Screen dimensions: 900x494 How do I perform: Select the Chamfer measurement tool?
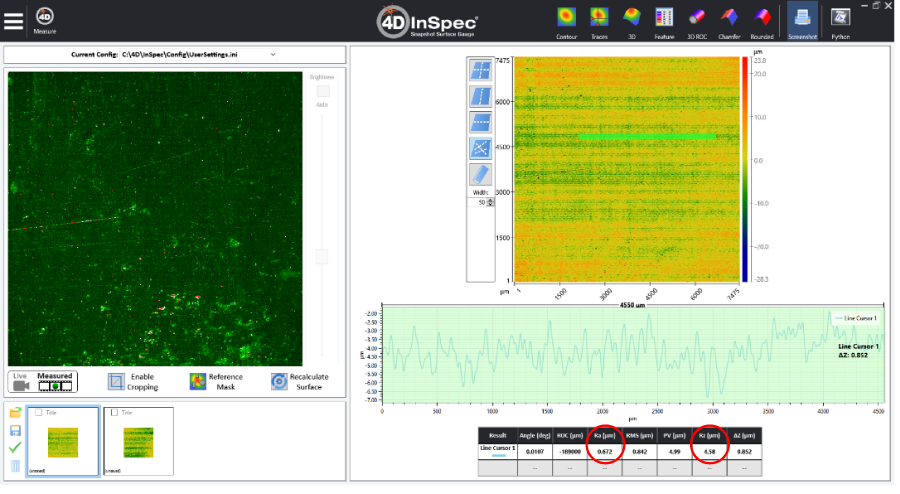[x=730, y=23]
